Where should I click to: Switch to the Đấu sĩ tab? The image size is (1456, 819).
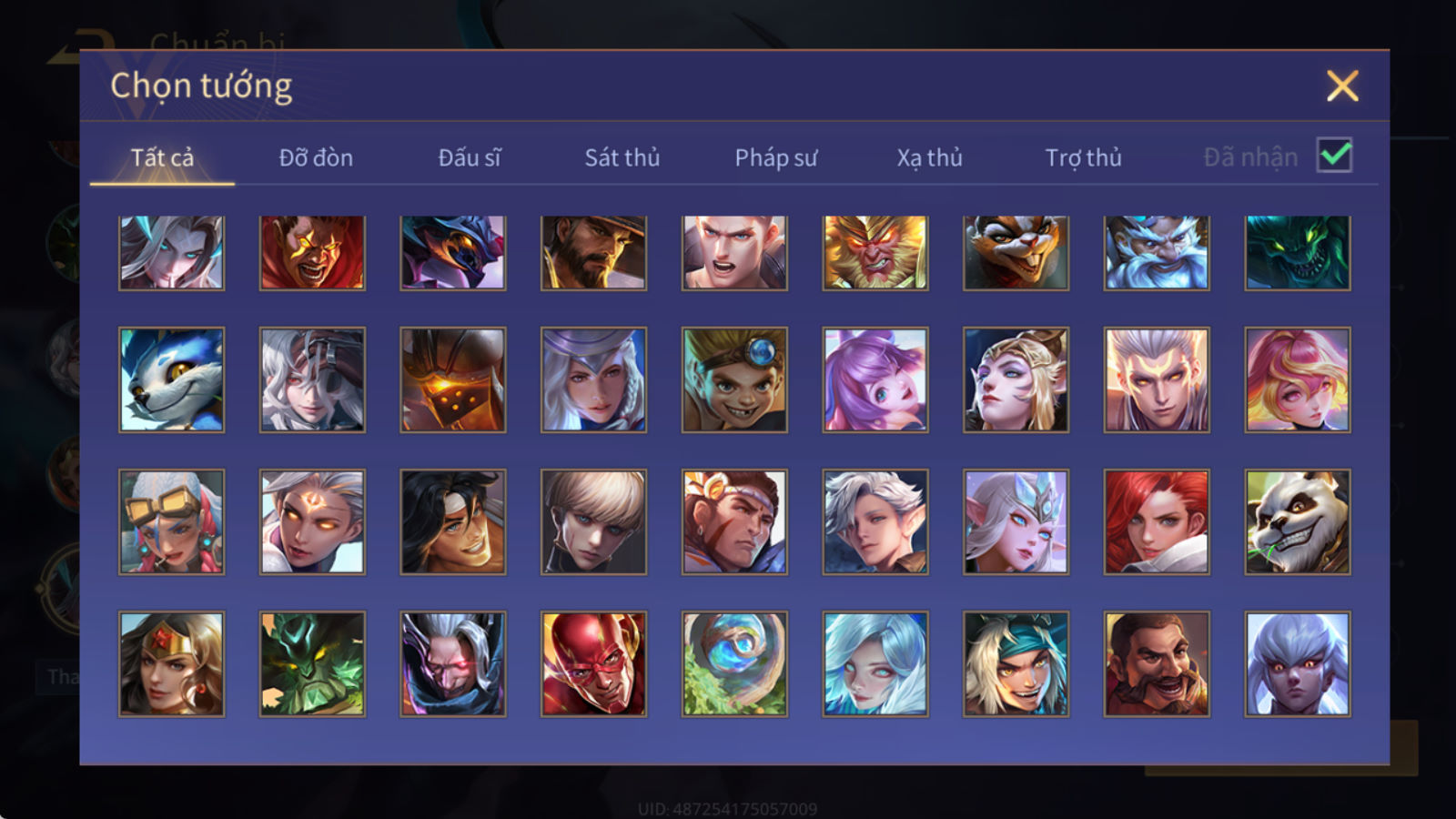coord(470,157)
